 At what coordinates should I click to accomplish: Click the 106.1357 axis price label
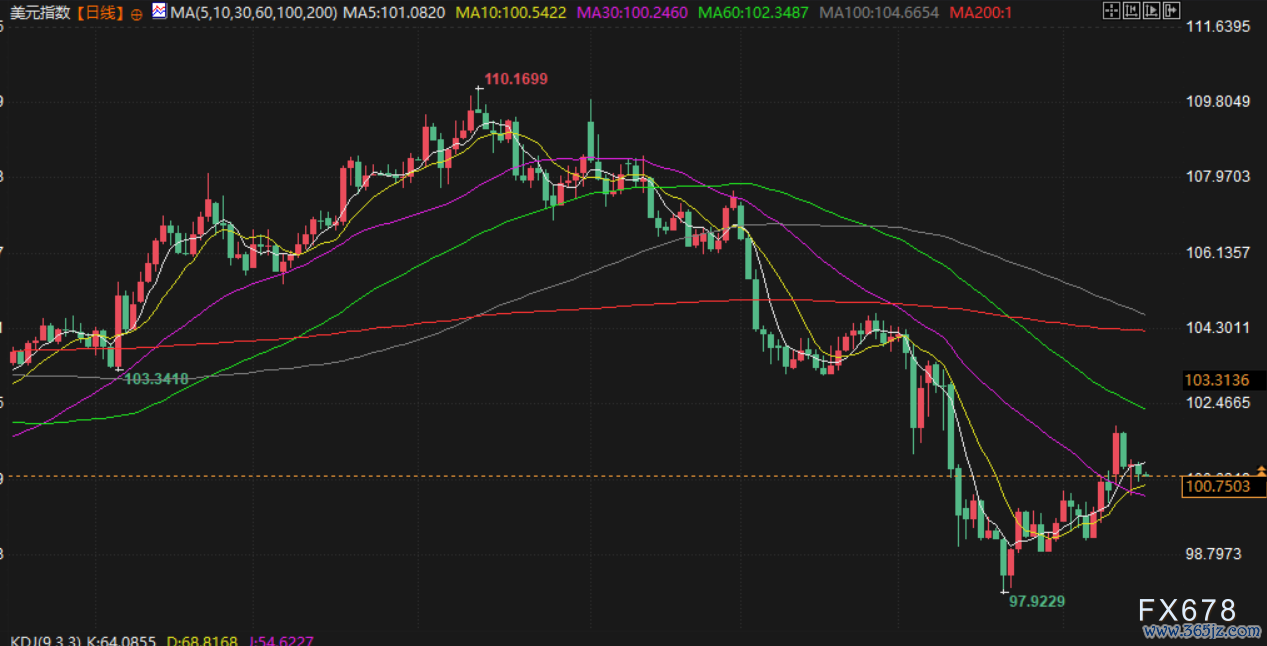[1218, 252]
